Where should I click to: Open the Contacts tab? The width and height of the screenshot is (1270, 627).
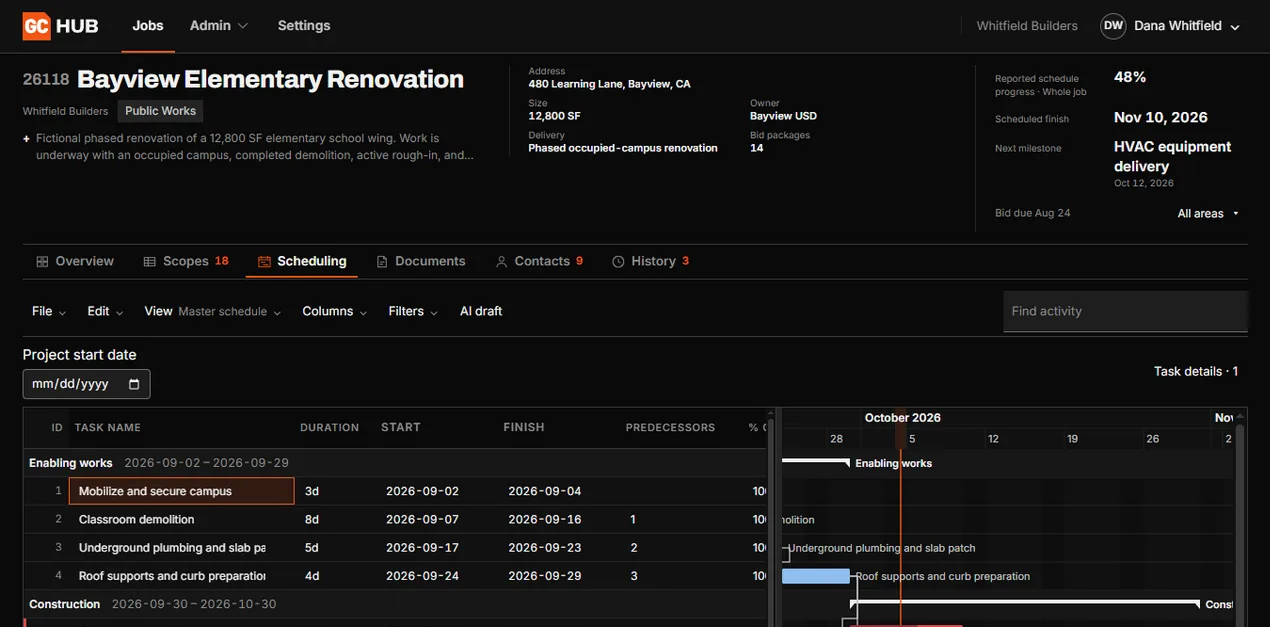pos(539,261)
